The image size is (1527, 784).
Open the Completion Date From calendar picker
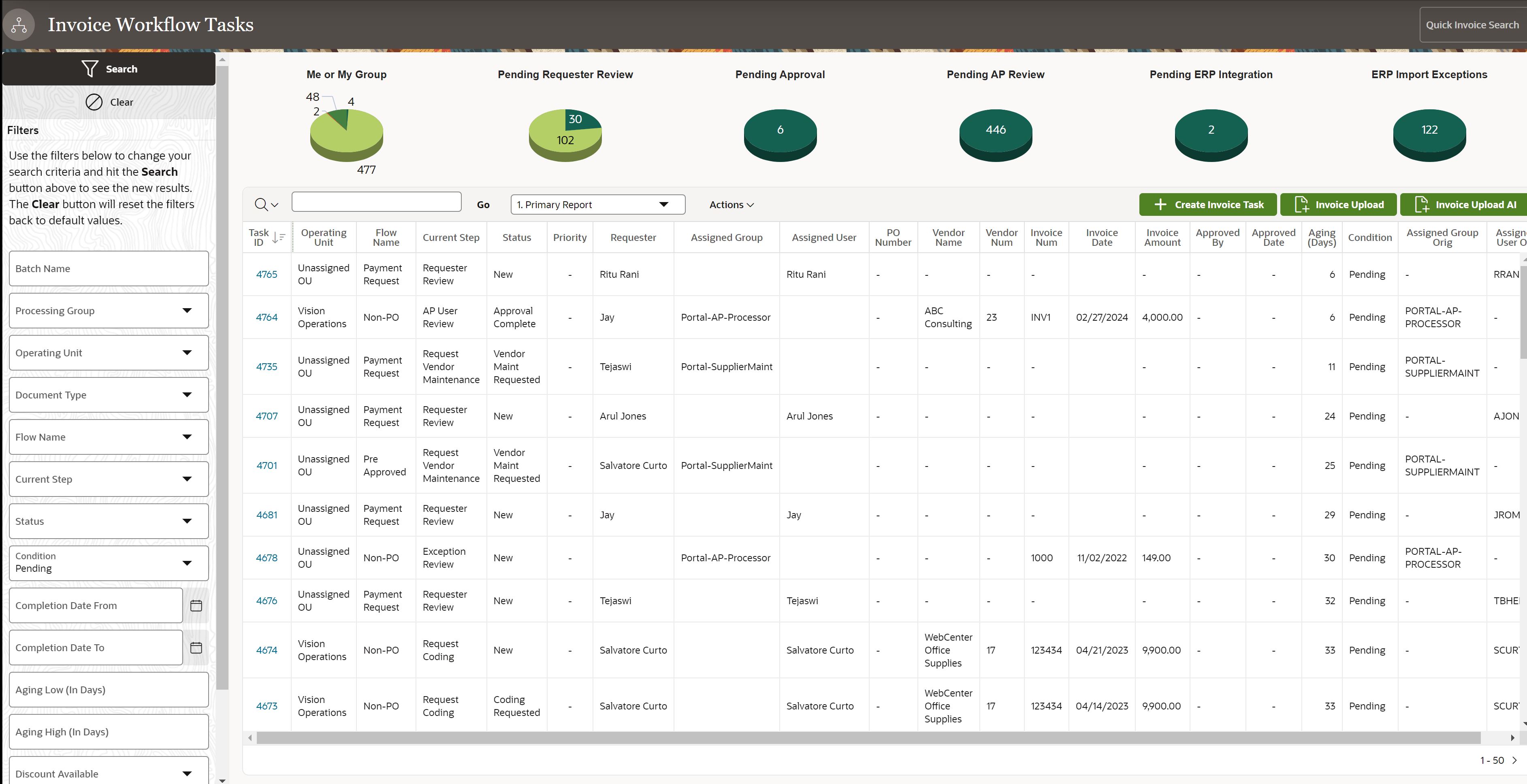tap(196, 606)
